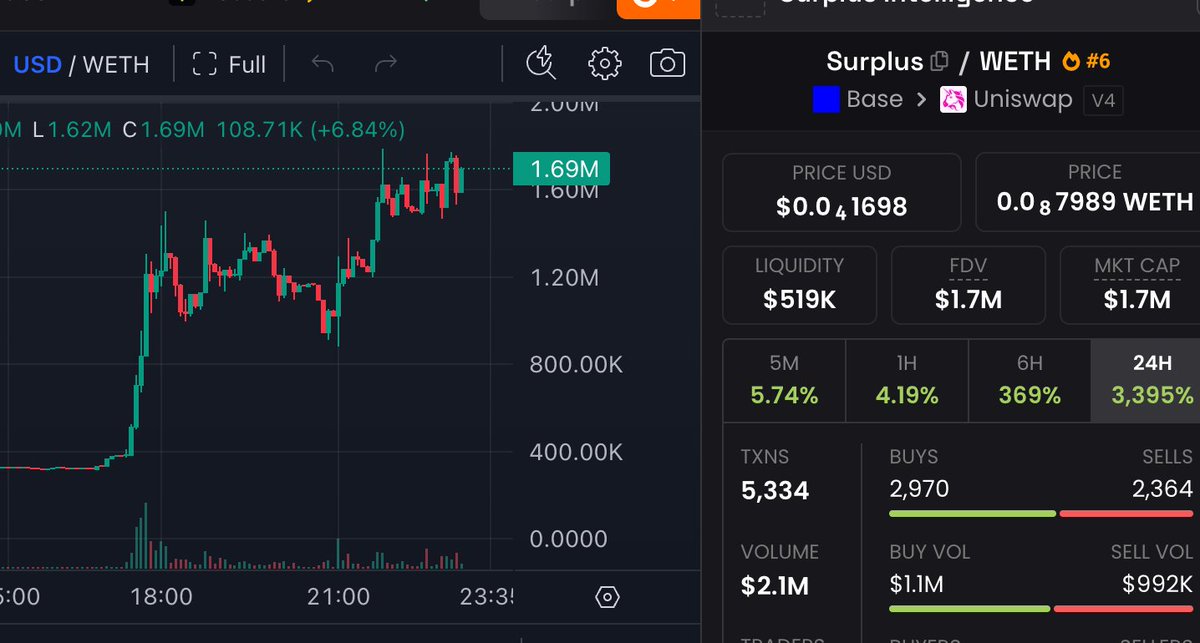Click the trending flame #6 badge
The width and height of the screenshot is (1200, 643).
tap(1086, 61)
